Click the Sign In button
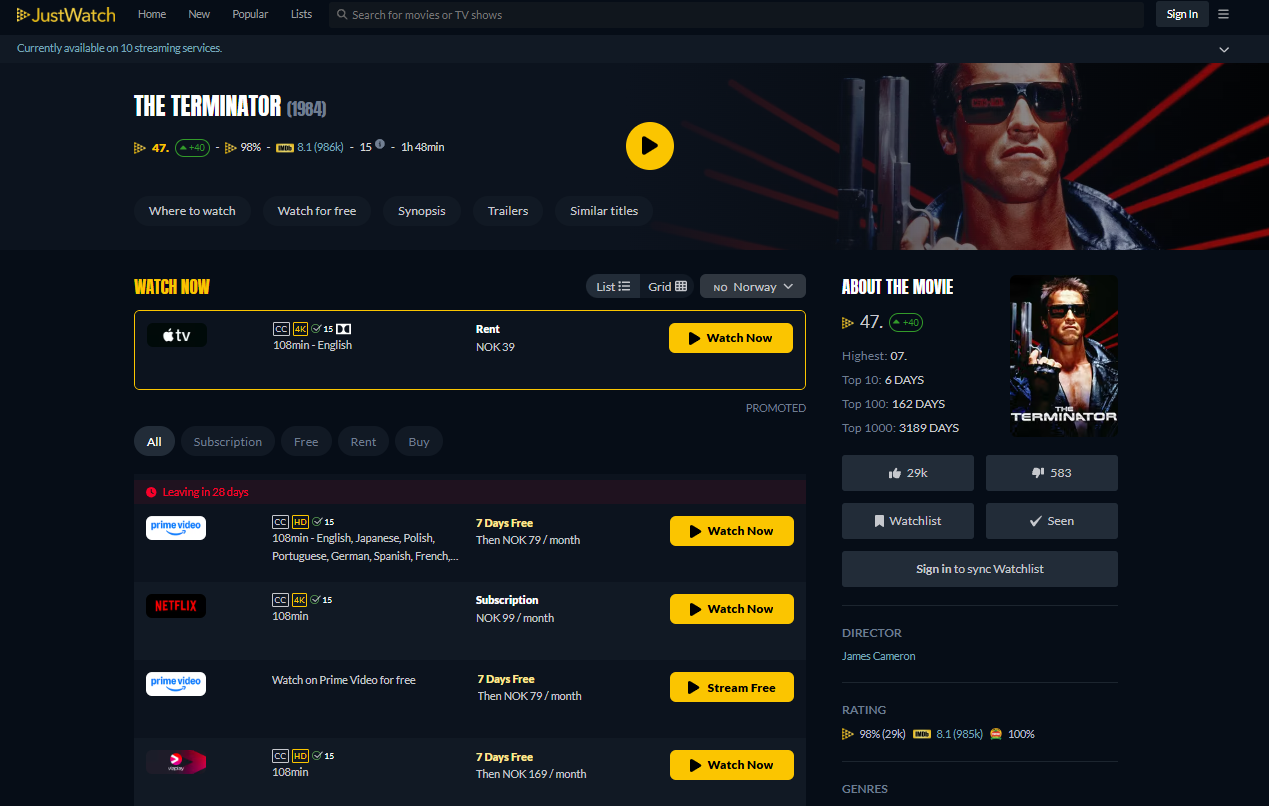The height and width of the screenshot is (806, 1269). coord(1182,14)
